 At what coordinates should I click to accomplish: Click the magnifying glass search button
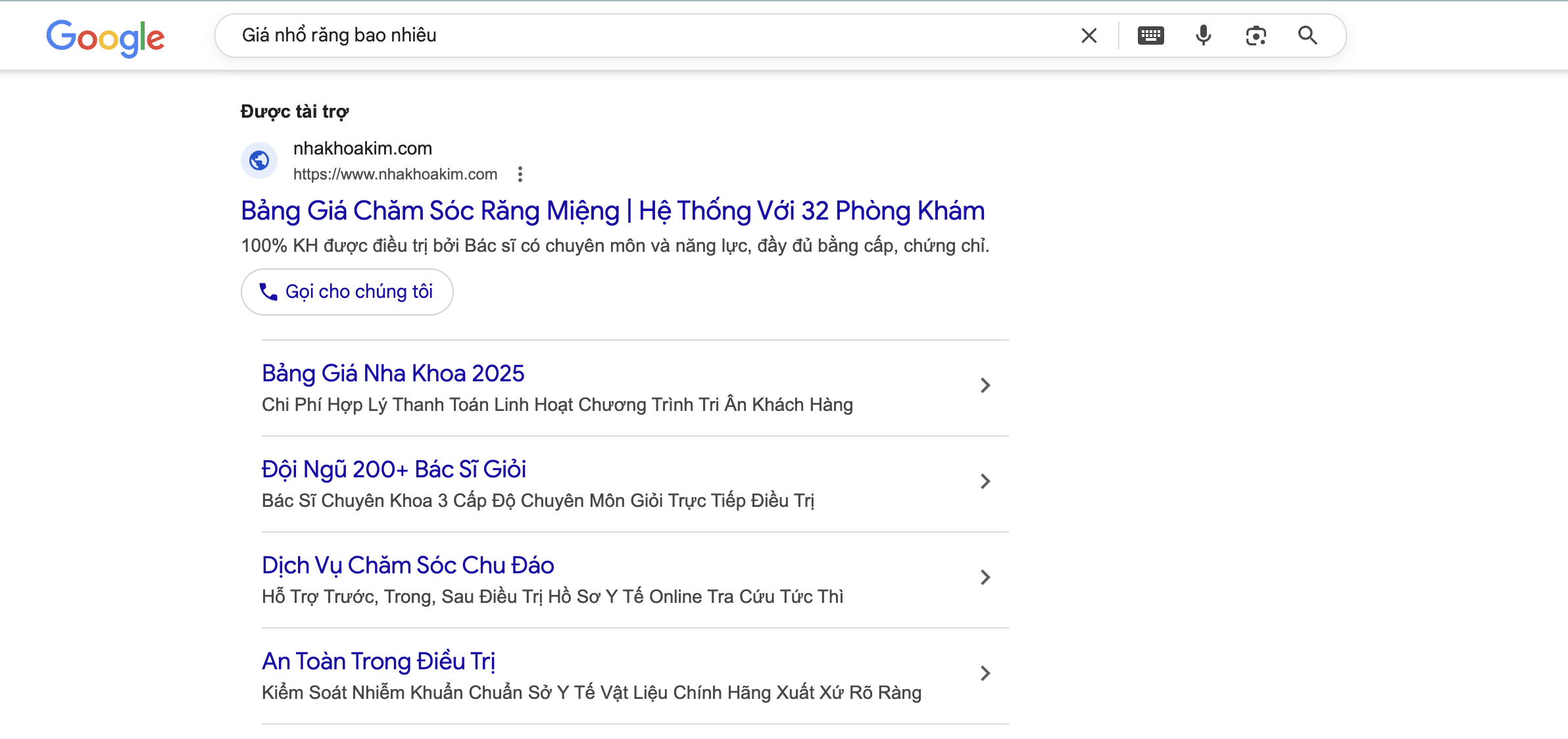point(1308,36)
